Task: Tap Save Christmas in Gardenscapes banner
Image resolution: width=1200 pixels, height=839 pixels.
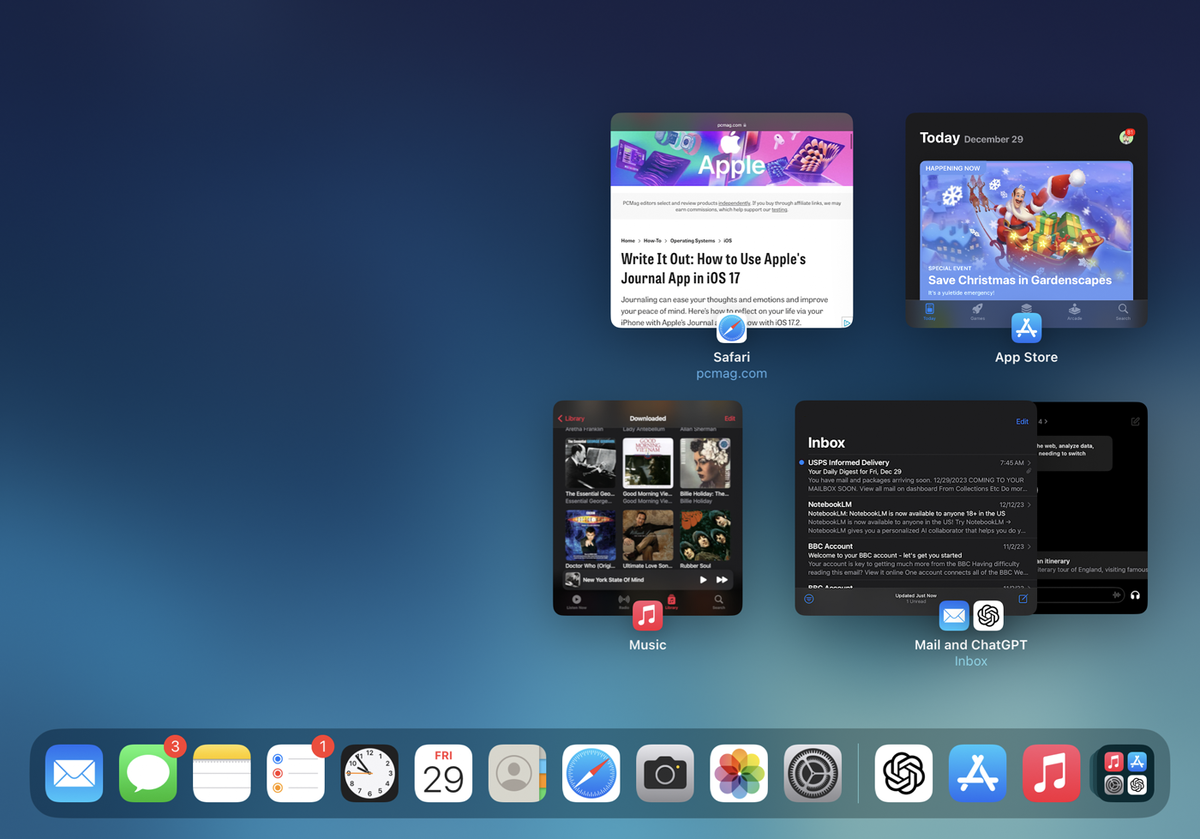Action: point(1026,230)
